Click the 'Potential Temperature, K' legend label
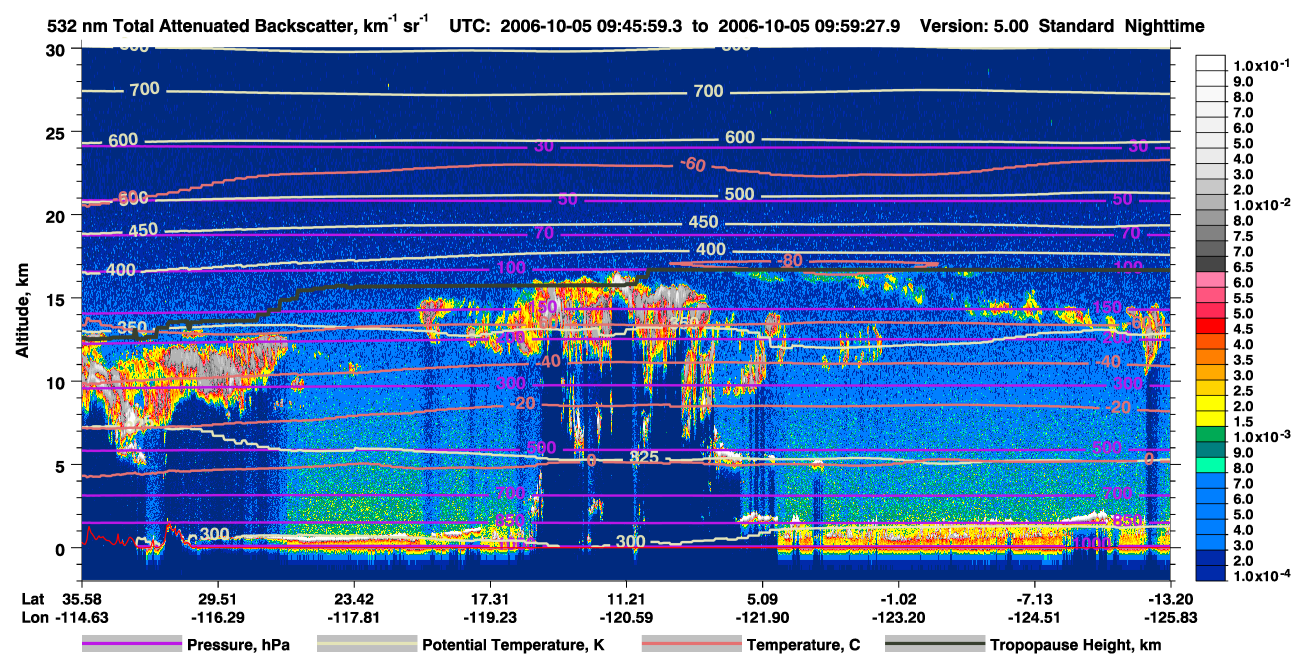1300x667 pixels. point(514,646)
